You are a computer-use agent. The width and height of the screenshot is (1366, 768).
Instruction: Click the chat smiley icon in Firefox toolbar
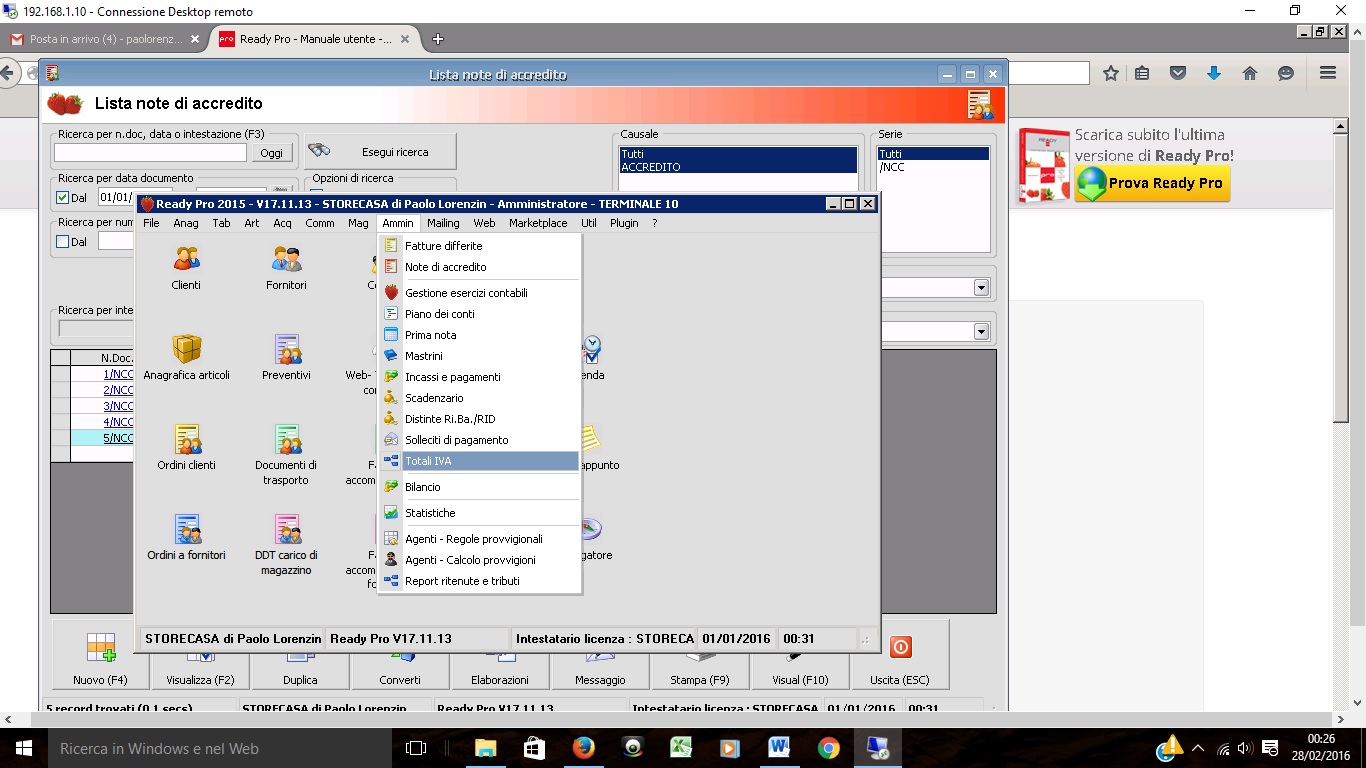click(x=1286, y=73)
